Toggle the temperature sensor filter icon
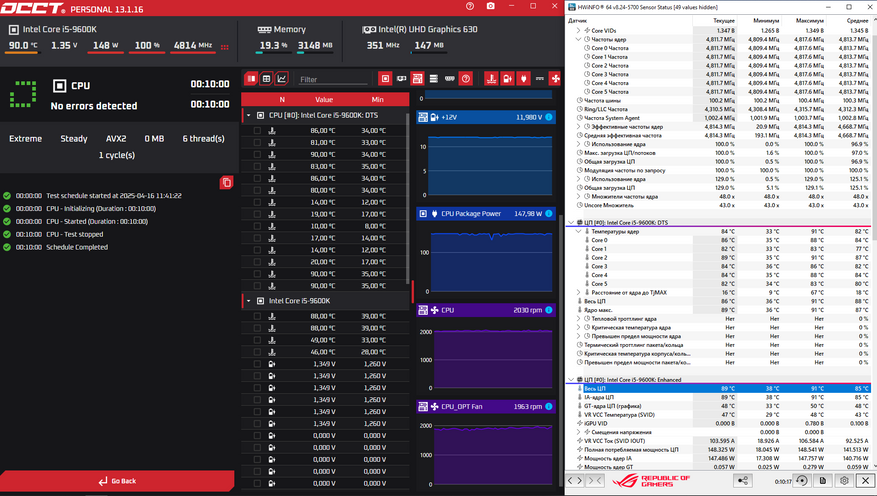877x496 pixels. [x=491, y=79]
